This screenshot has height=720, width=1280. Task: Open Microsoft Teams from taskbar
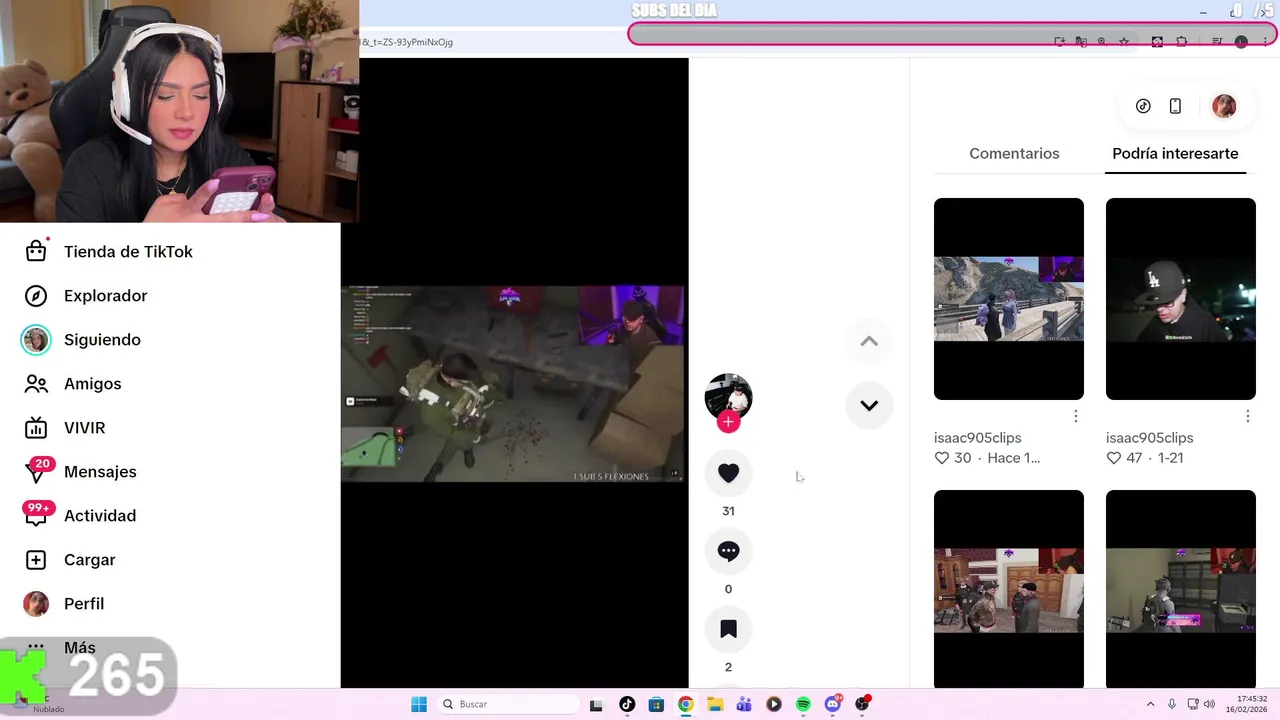[744, 704]
